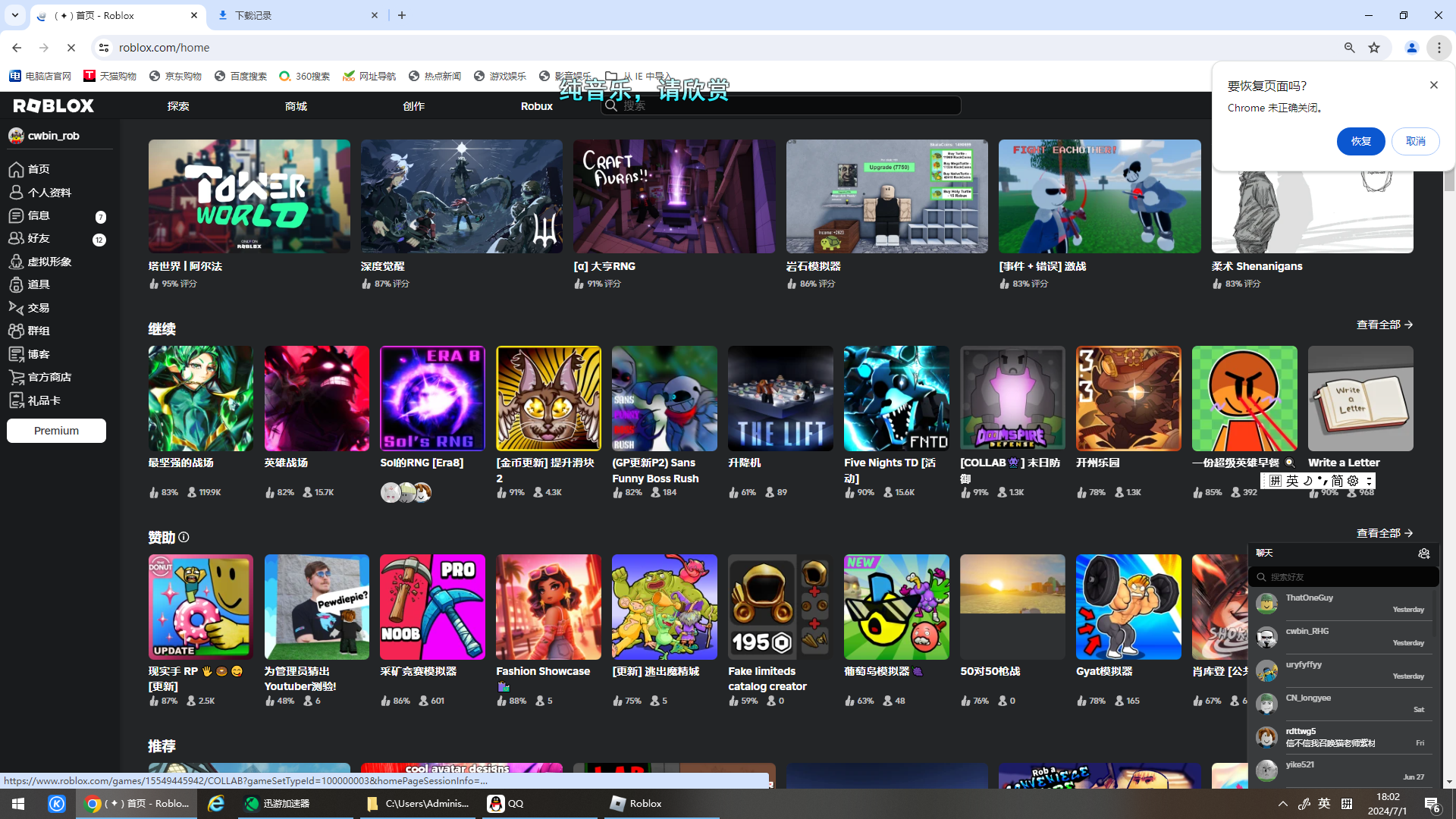This screenshot has height=819, width=1456.
Task: Click the cwbin_rob avatar in the sidebar
Action: click(16, 136)
